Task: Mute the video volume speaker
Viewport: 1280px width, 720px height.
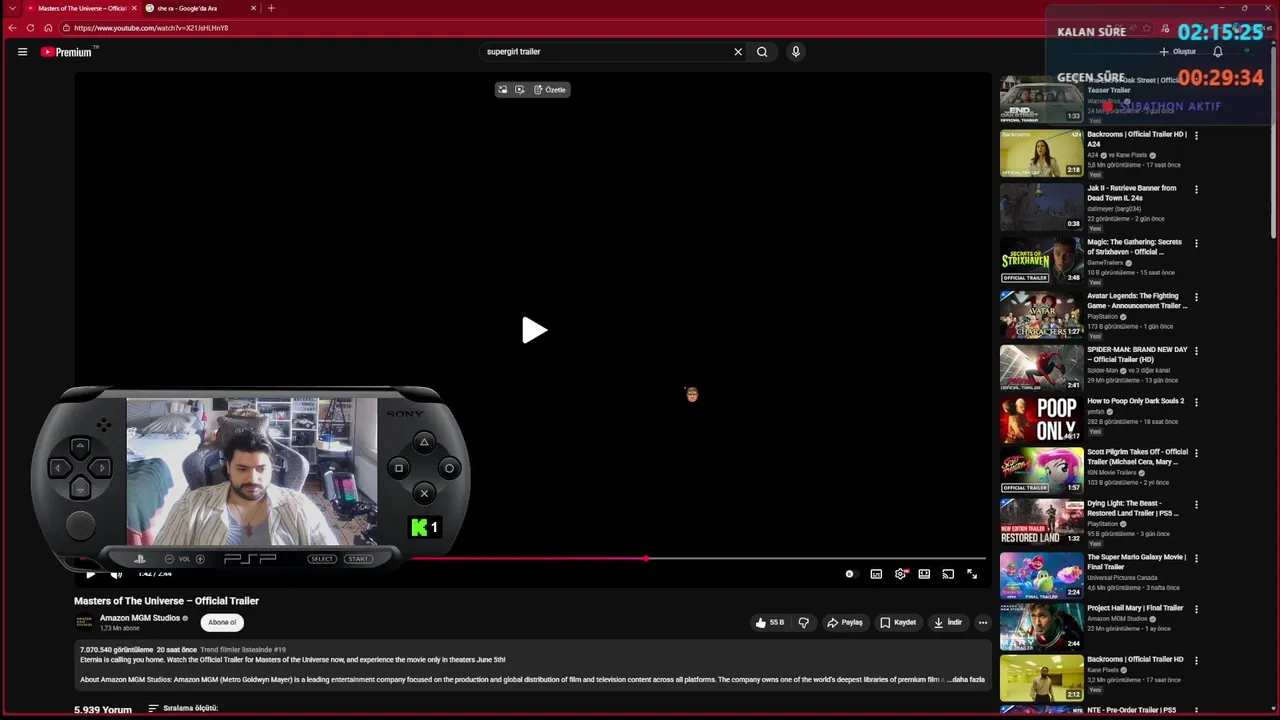Action: [x=116, y=574]
